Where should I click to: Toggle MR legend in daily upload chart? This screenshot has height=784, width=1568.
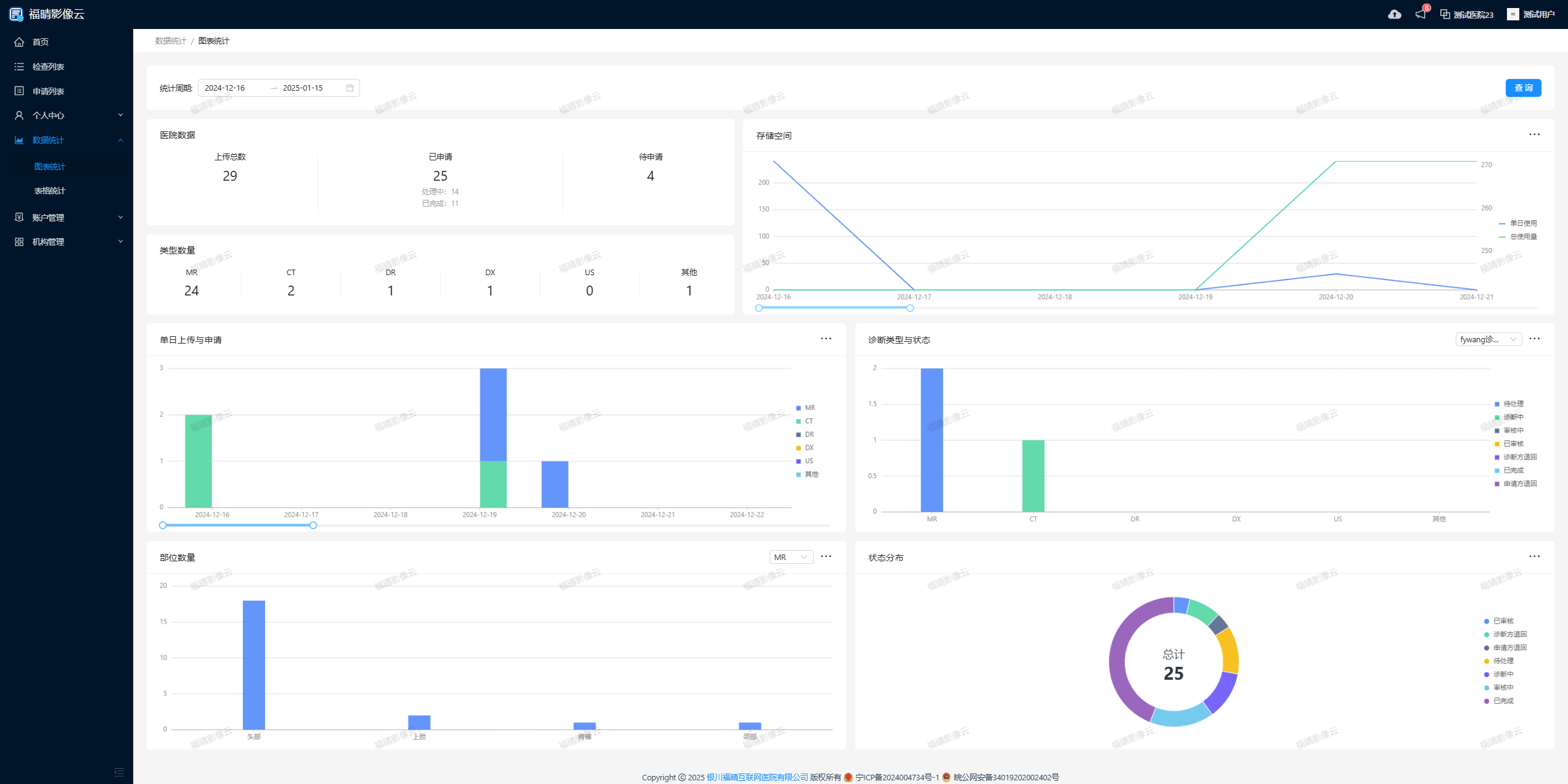pos(805,408)
